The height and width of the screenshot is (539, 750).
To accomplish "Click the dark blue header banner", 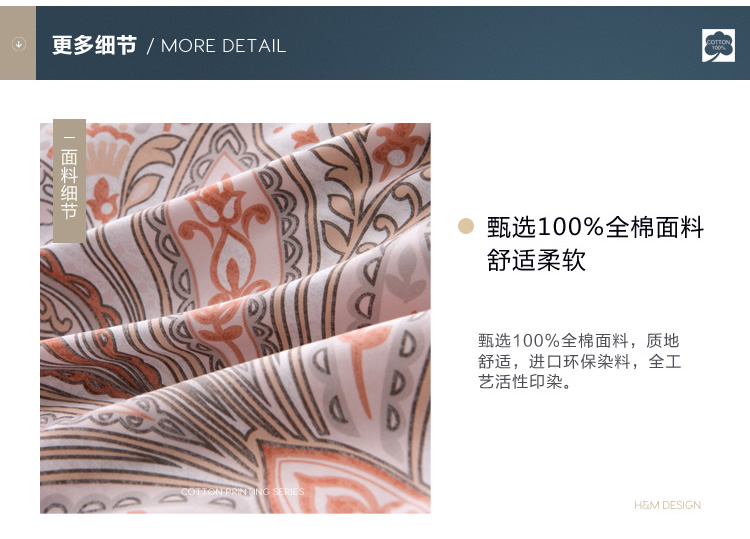I will [x=393, y=43].
